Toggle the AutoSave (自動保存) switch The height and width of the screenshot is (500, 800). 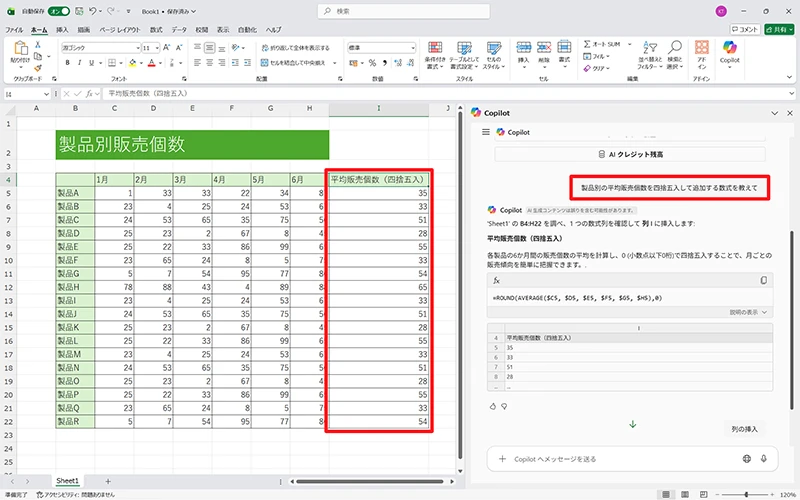click(x=59, y=11)
